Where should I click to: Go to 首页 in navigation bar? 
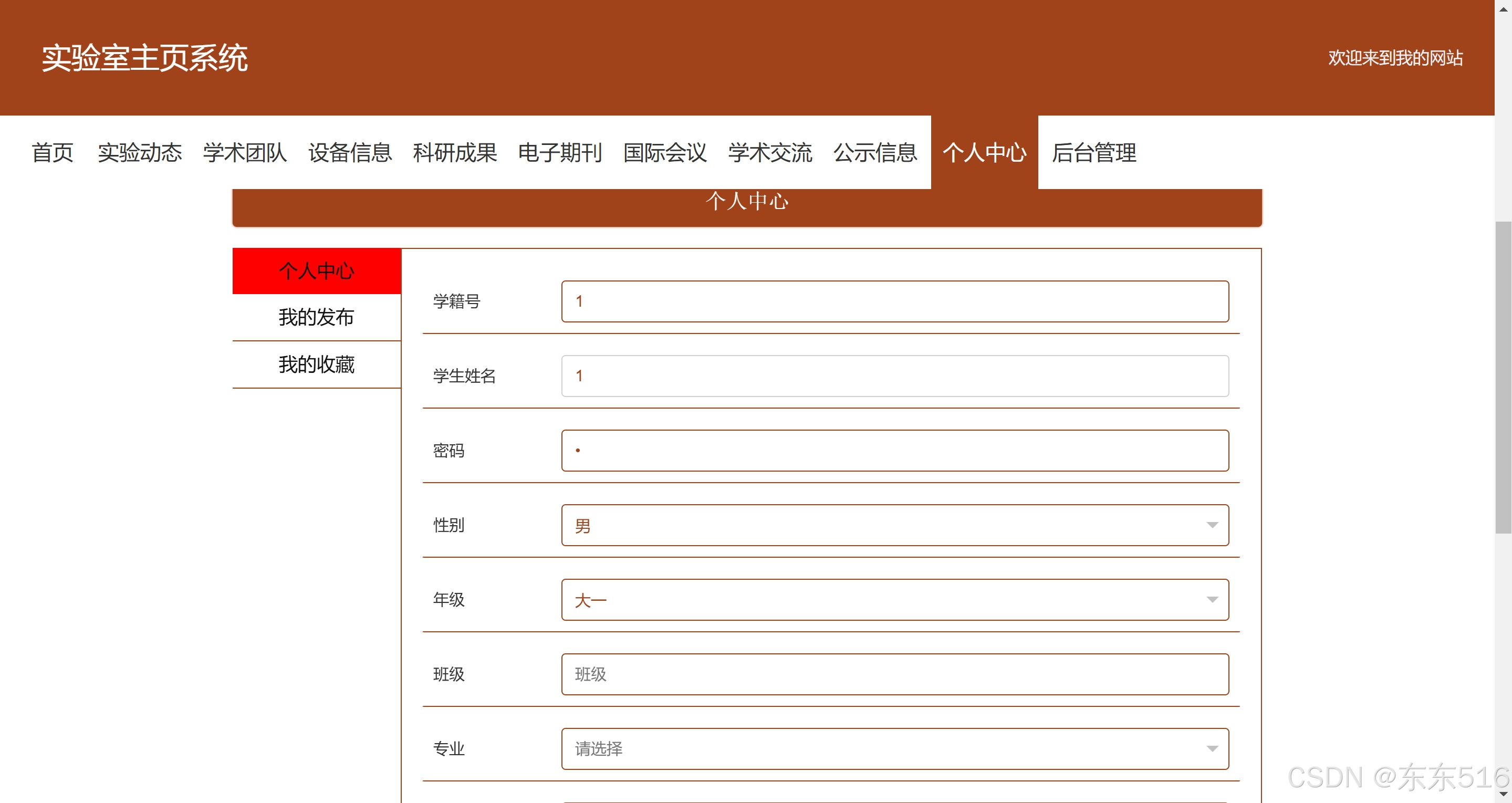pos(52,153)
